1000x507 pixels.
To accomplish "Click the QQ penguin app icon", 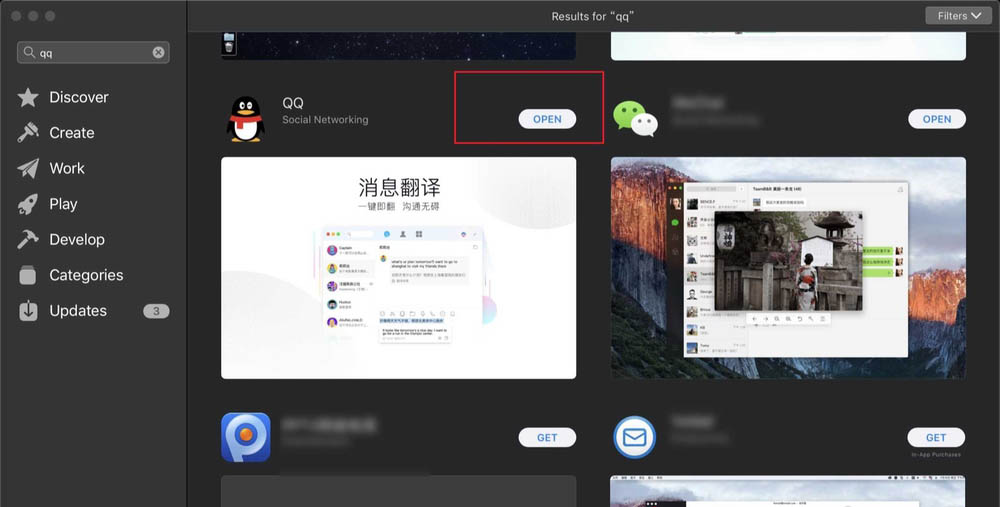I will pos(246,119).
